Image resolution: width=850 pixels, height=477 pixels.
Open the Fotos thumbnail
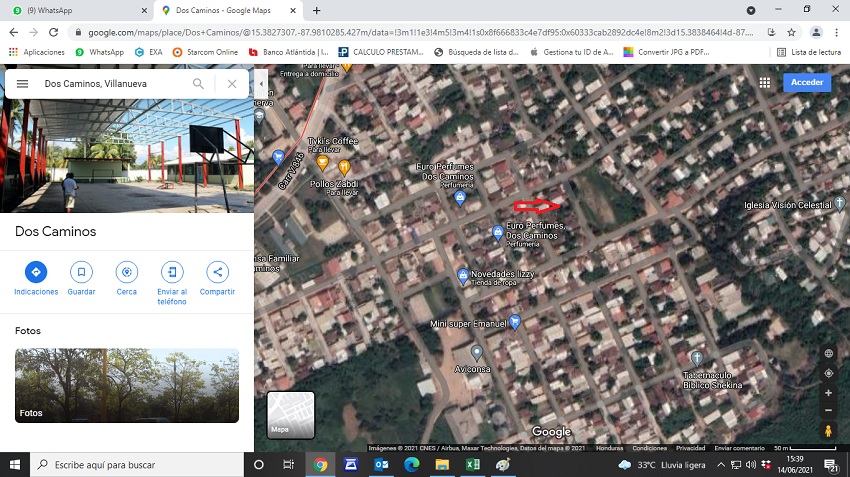click(x=127, y=385)
